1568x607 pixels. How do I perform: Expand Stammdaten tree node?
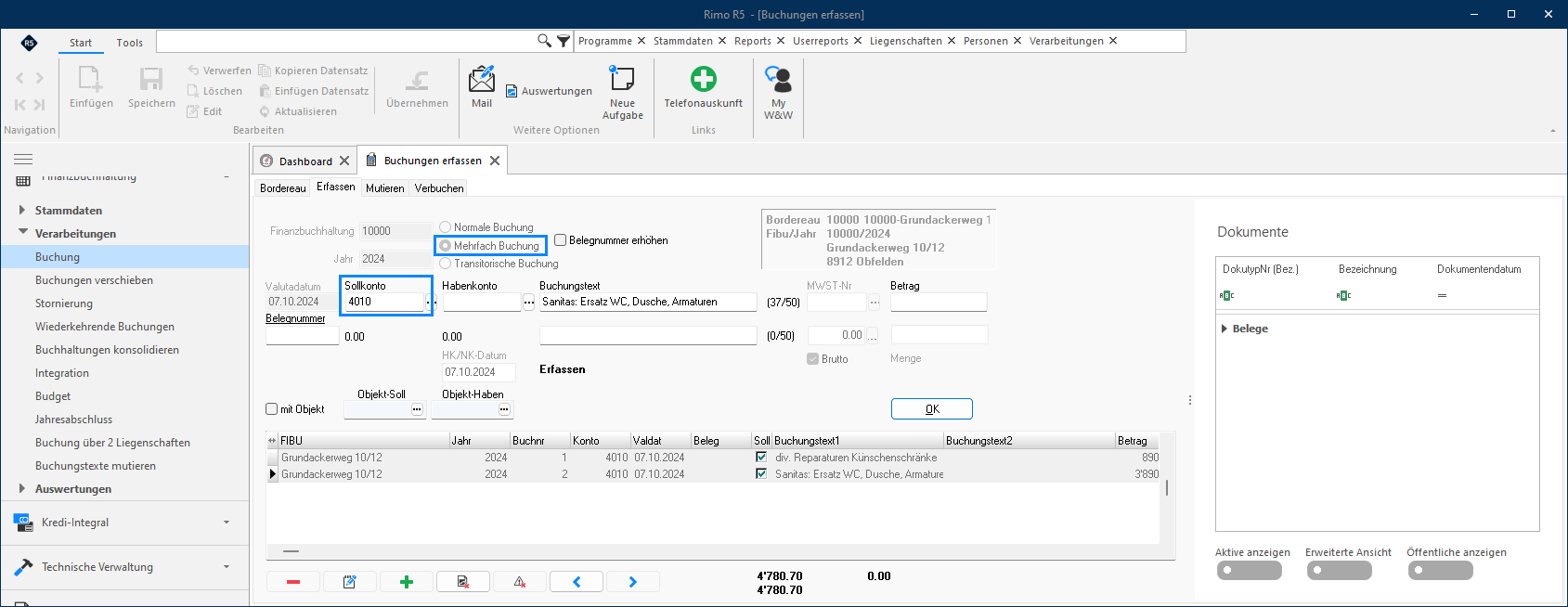[22, 210]
